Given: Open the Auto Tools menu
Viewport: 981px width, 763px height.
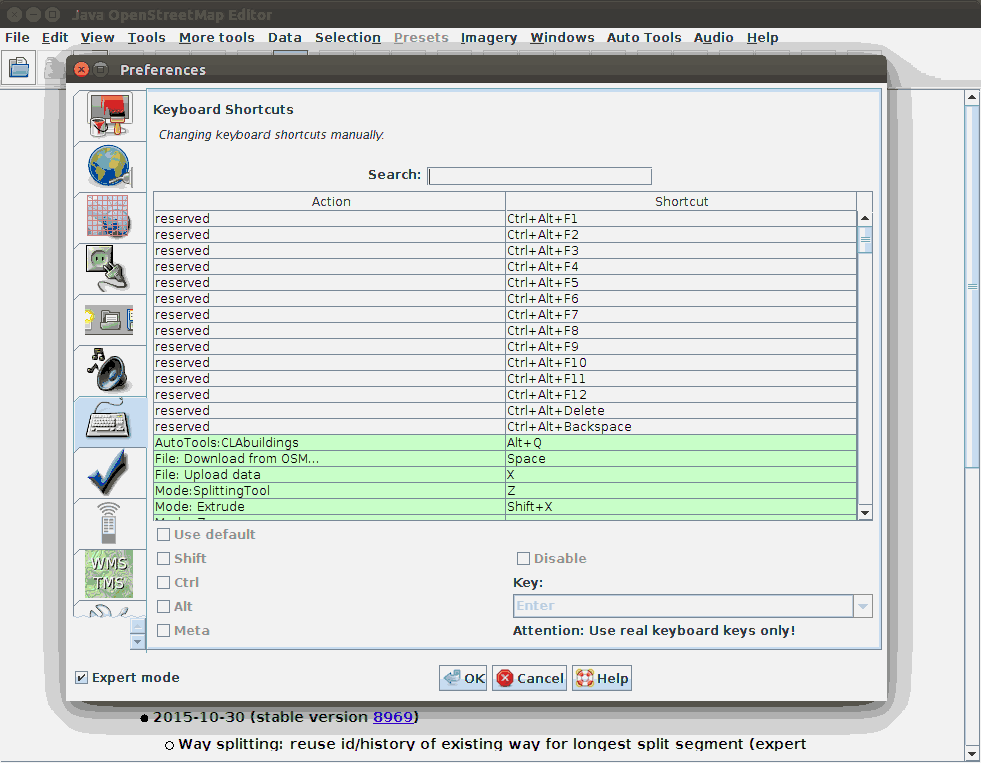Looking at the screenshot, I should click(643, 38).
